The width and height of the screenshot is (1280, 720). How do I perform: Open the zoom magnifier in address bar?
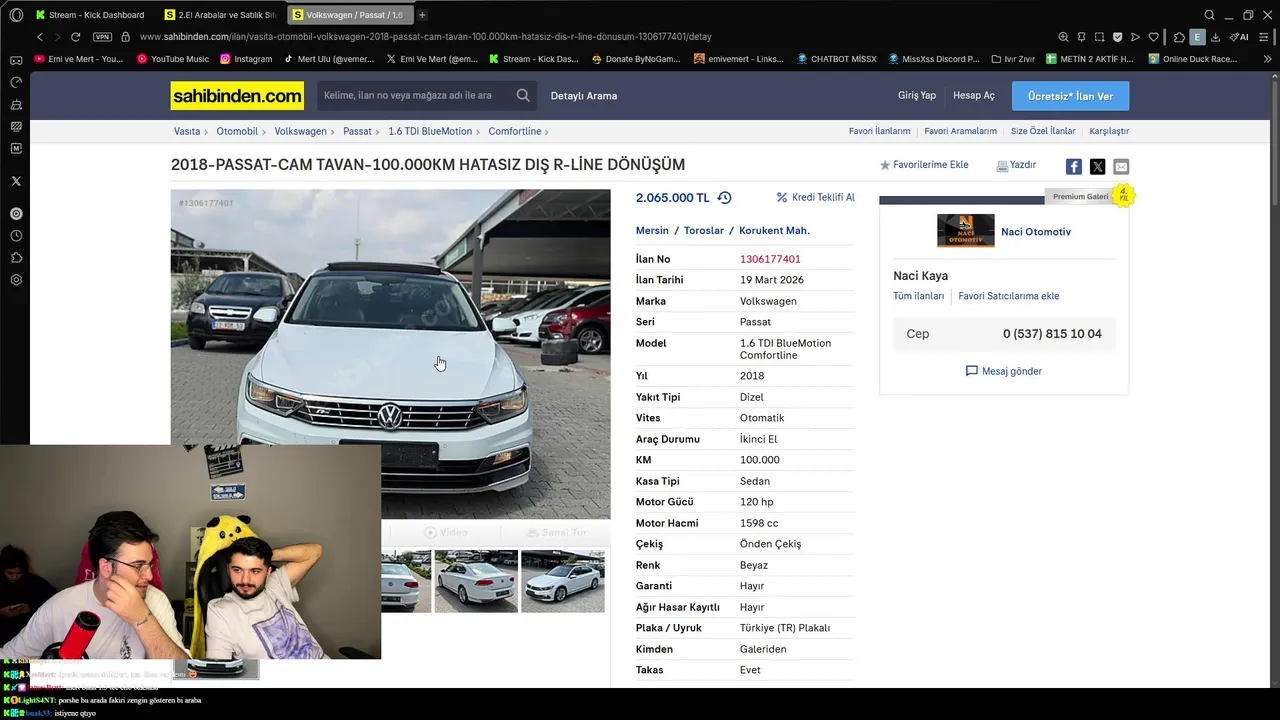[1063, 37]
